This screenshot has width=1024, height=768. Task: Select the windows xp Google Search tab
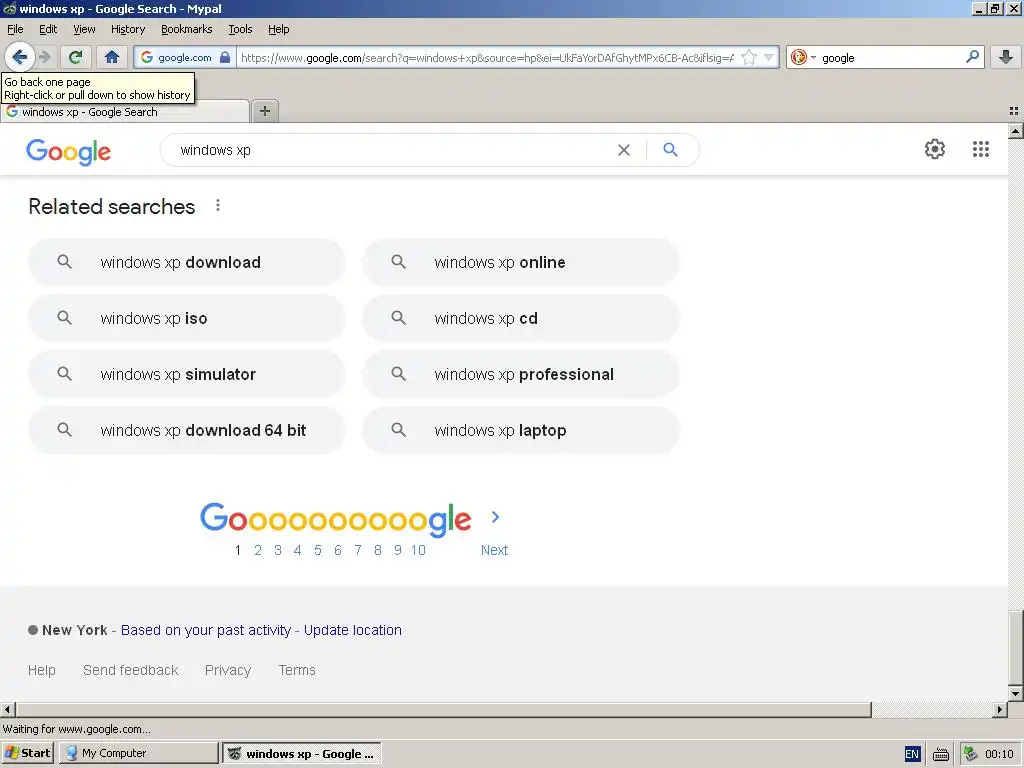[125, 112]
